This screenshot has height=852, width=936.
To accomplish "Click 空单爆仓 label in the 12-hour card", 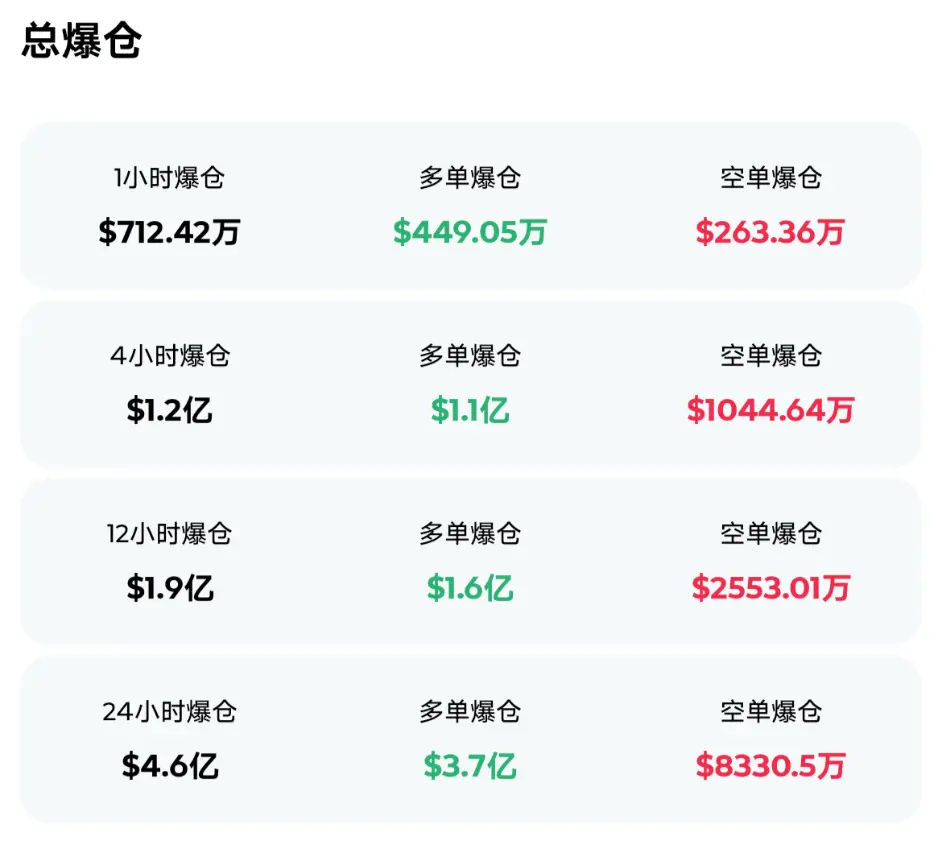I will (x=770, y=534).
